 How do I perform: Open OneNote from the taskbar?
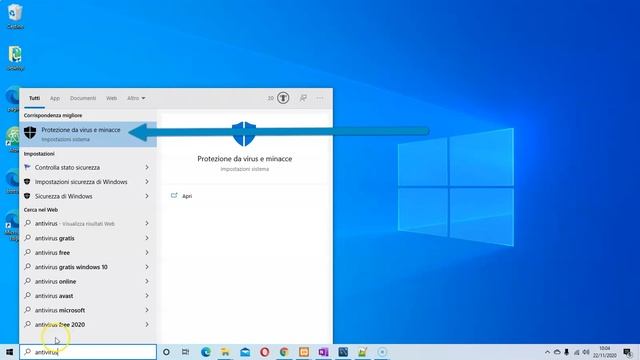tap(323, 352)
